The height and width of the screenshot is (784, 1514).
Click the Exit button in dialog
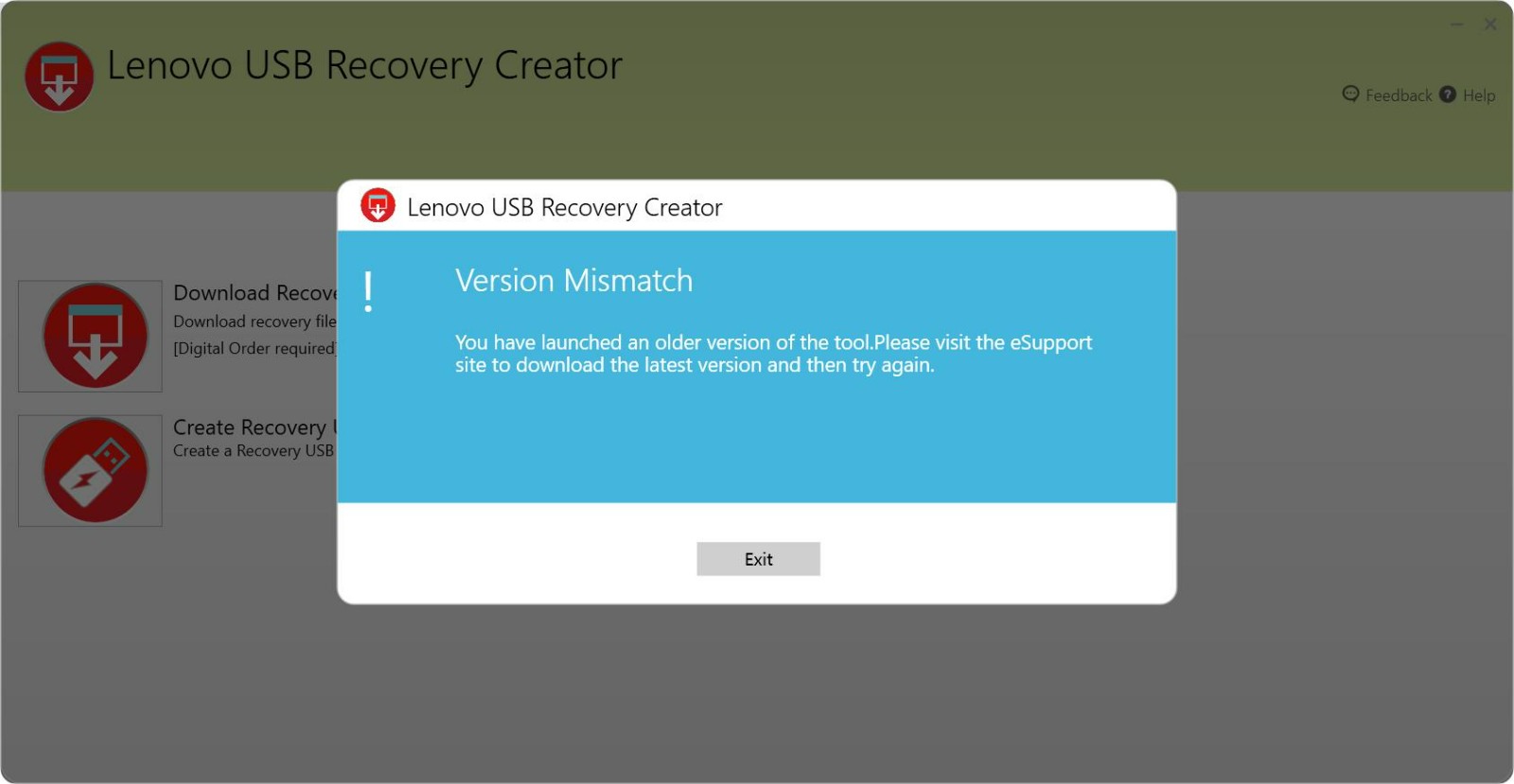(758, 559)
